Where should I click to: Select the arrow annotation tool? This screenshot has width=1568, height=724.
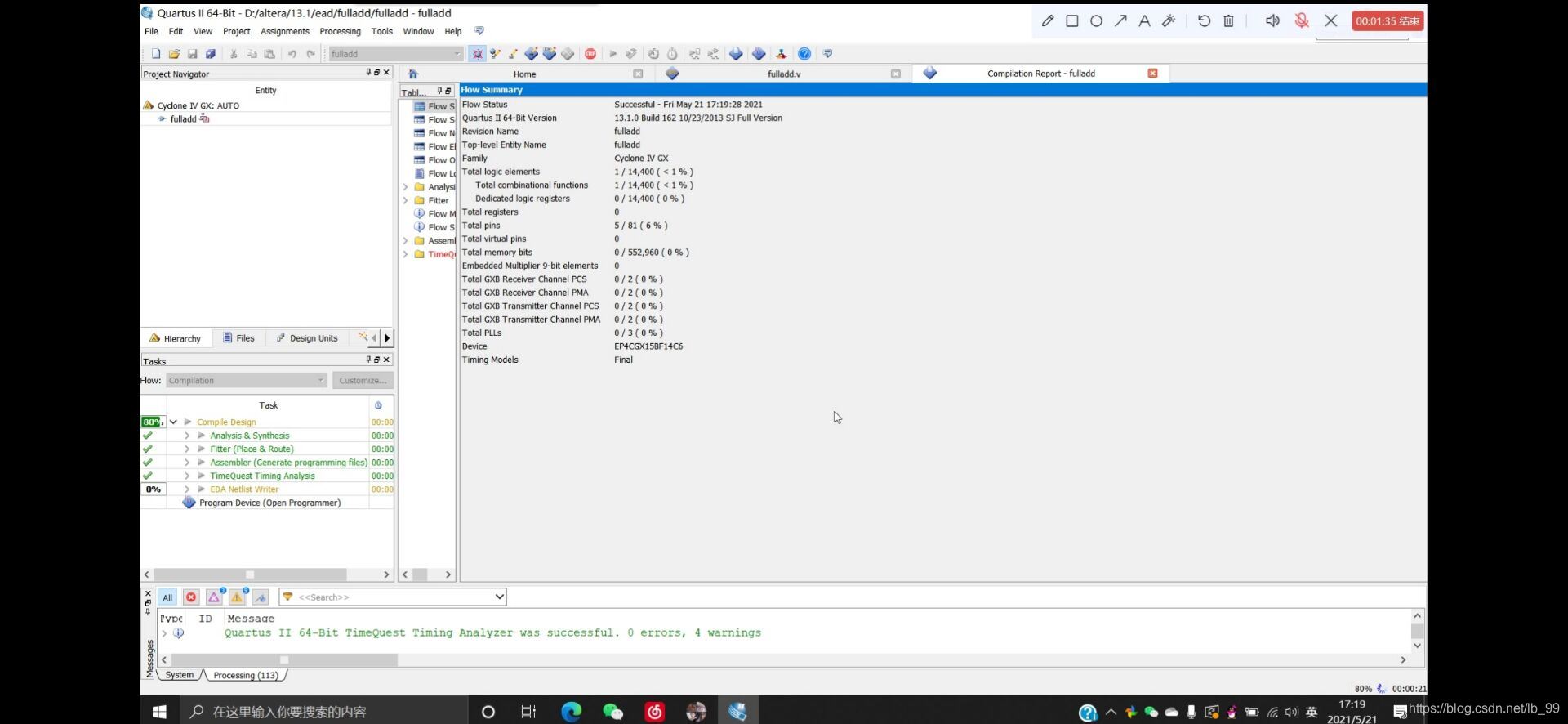point(1120,20)
